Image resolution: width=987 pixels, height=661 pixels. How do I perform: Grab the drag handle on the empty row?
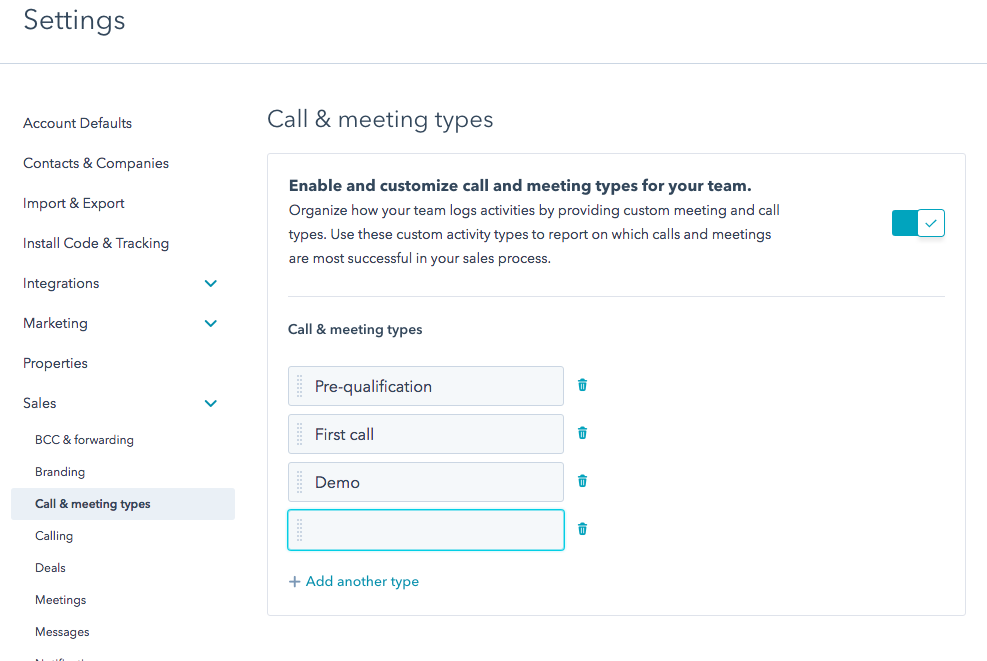(298, 529)
